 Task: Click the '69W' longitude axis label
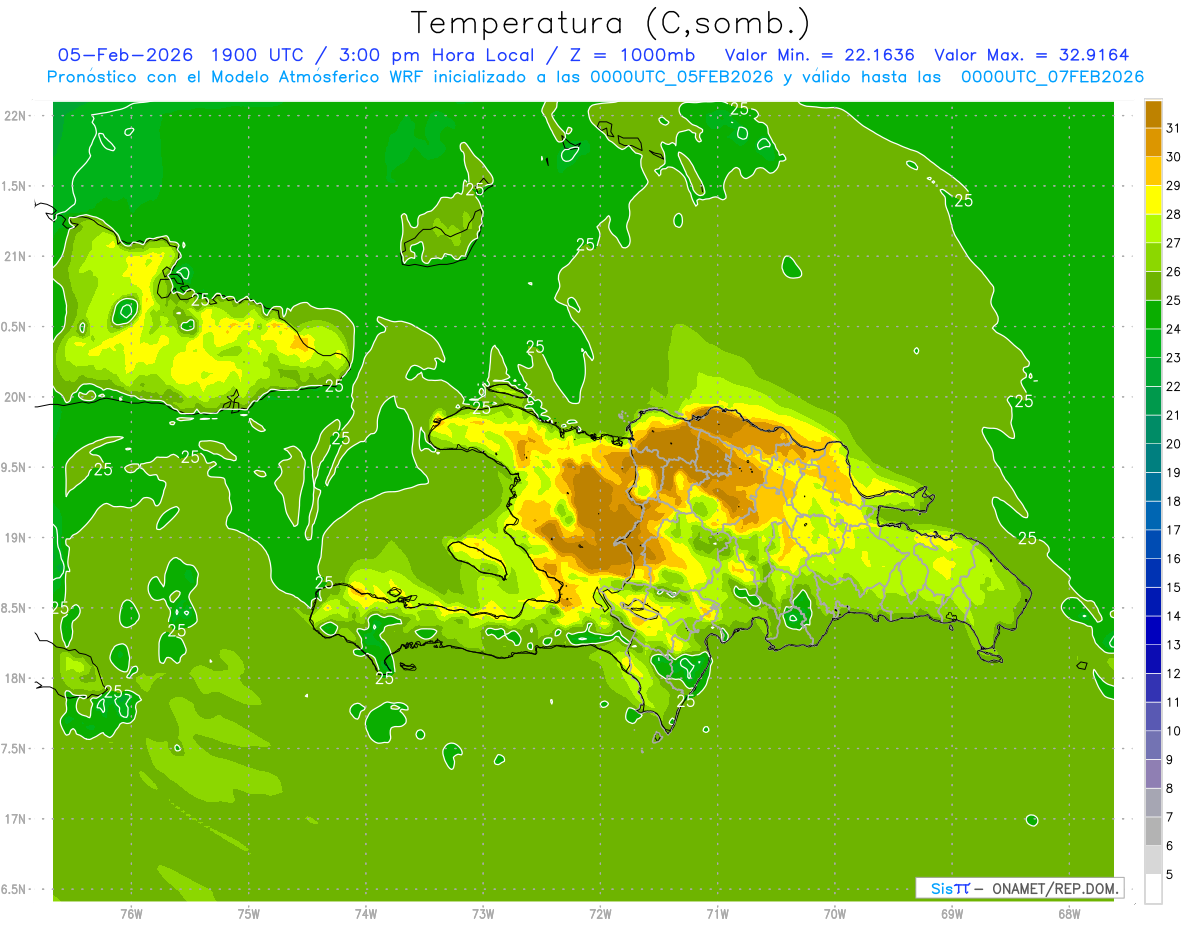point(952,914)
